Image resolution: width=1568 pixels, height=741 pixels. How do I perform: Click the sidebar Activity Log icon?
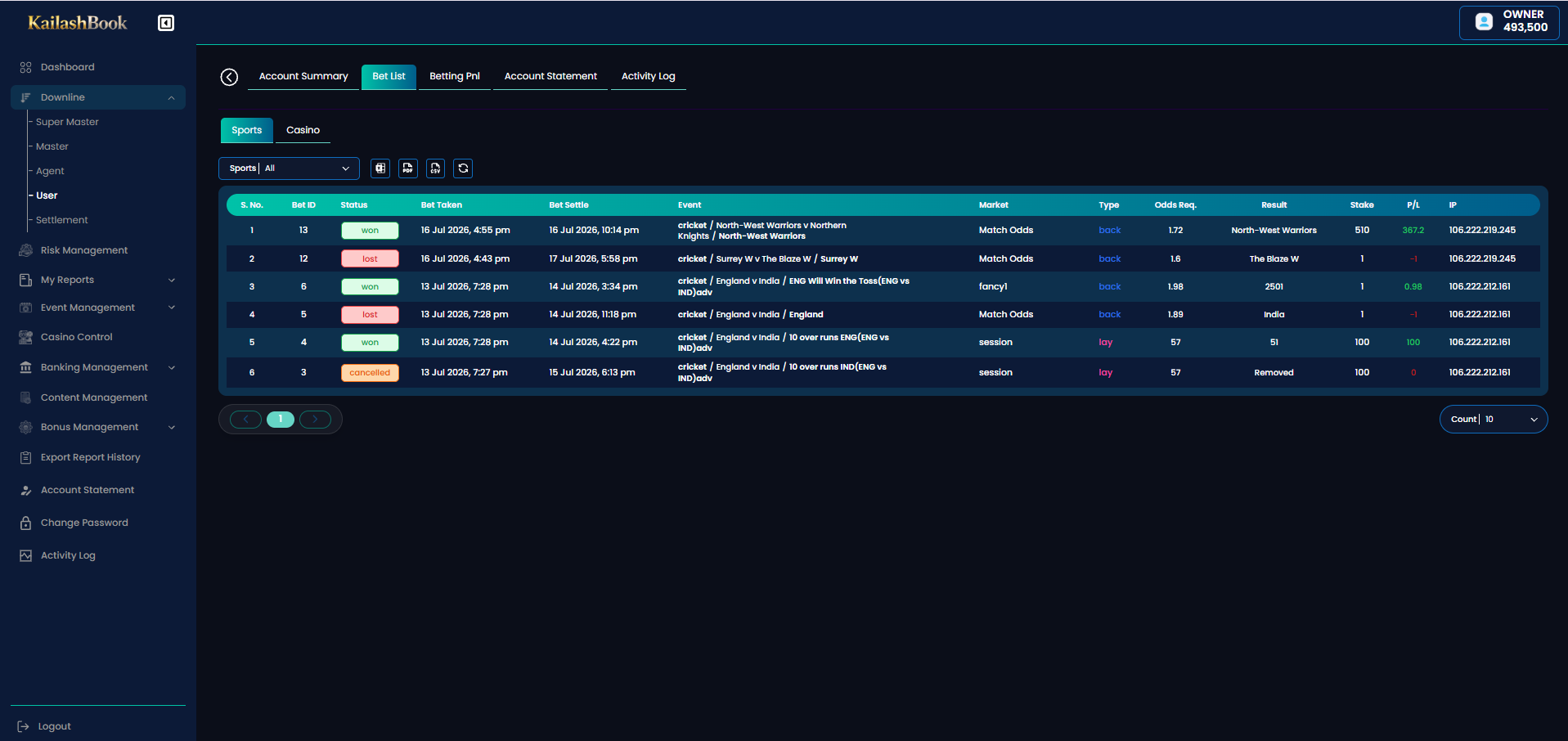26,555
